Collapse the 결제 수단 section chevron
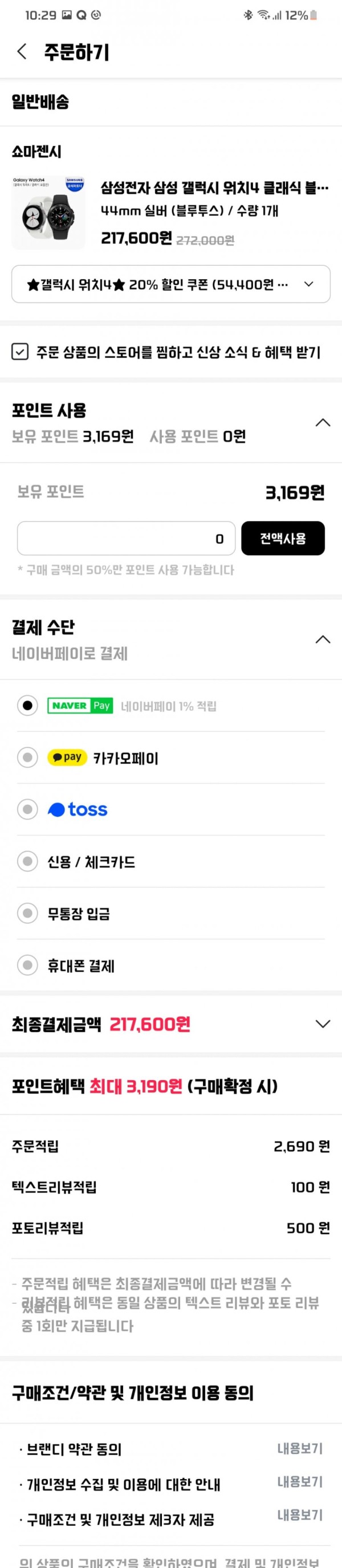The height and width of the screenshot is (1568, 342). click(x=323, y=639)
